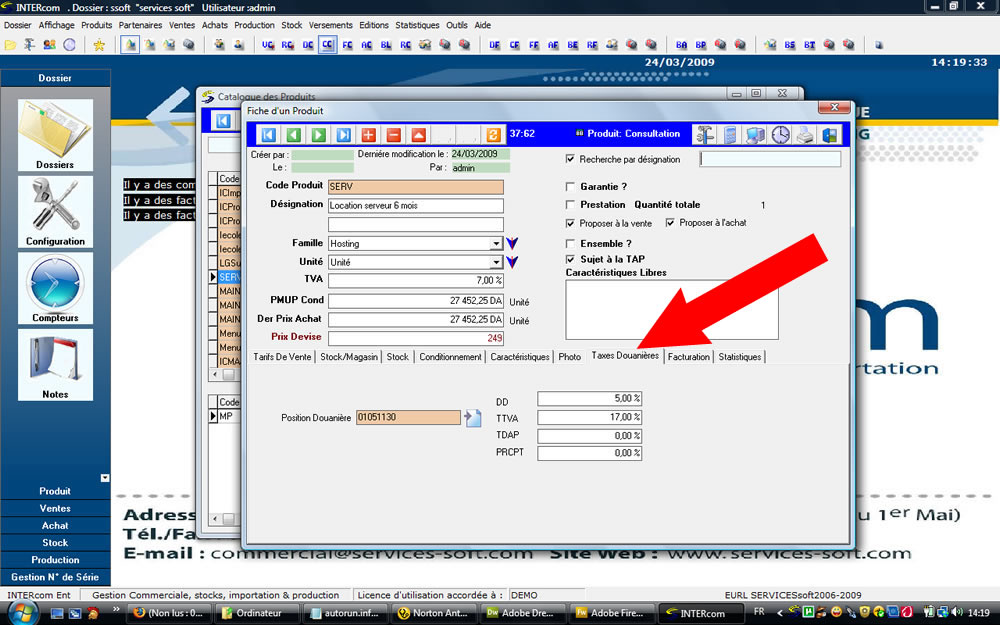1000x625 pixels.
Task: Click the lookup icon beside Position Douanière
Action: [x=473, y=418]
